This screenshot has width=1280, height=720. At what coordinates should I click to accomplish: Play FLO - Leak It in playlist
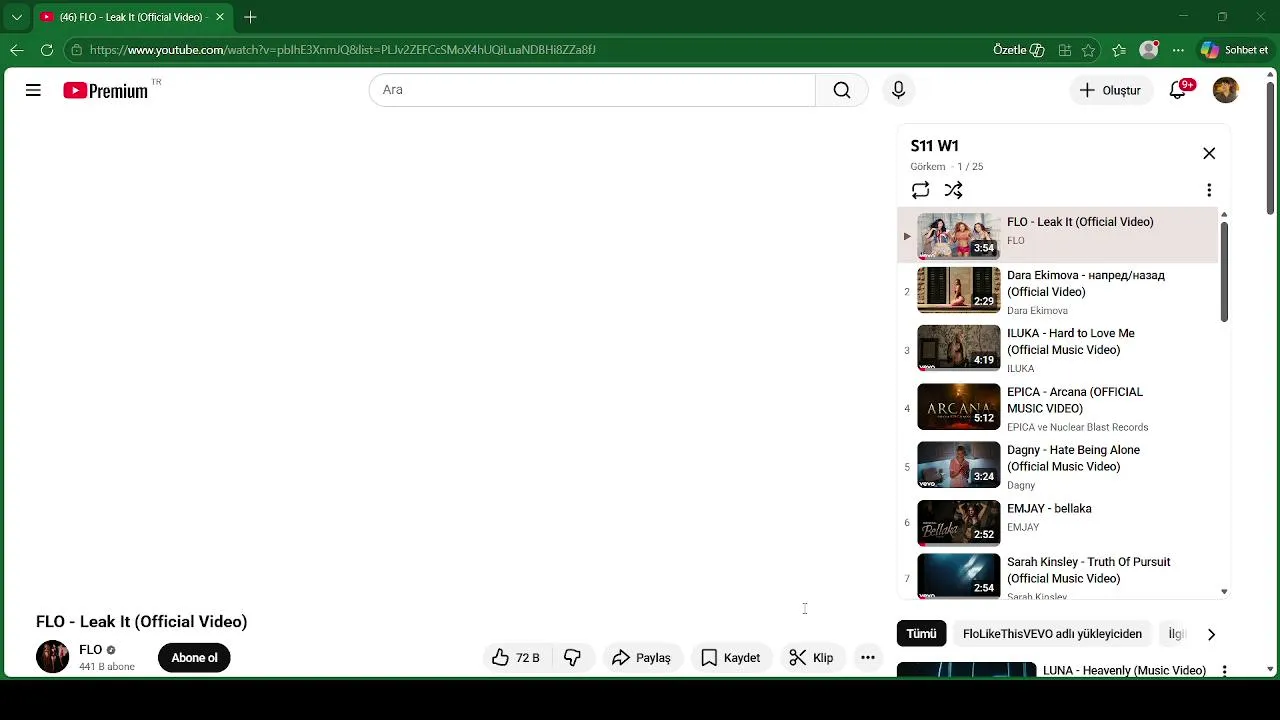click(1057, 236)
